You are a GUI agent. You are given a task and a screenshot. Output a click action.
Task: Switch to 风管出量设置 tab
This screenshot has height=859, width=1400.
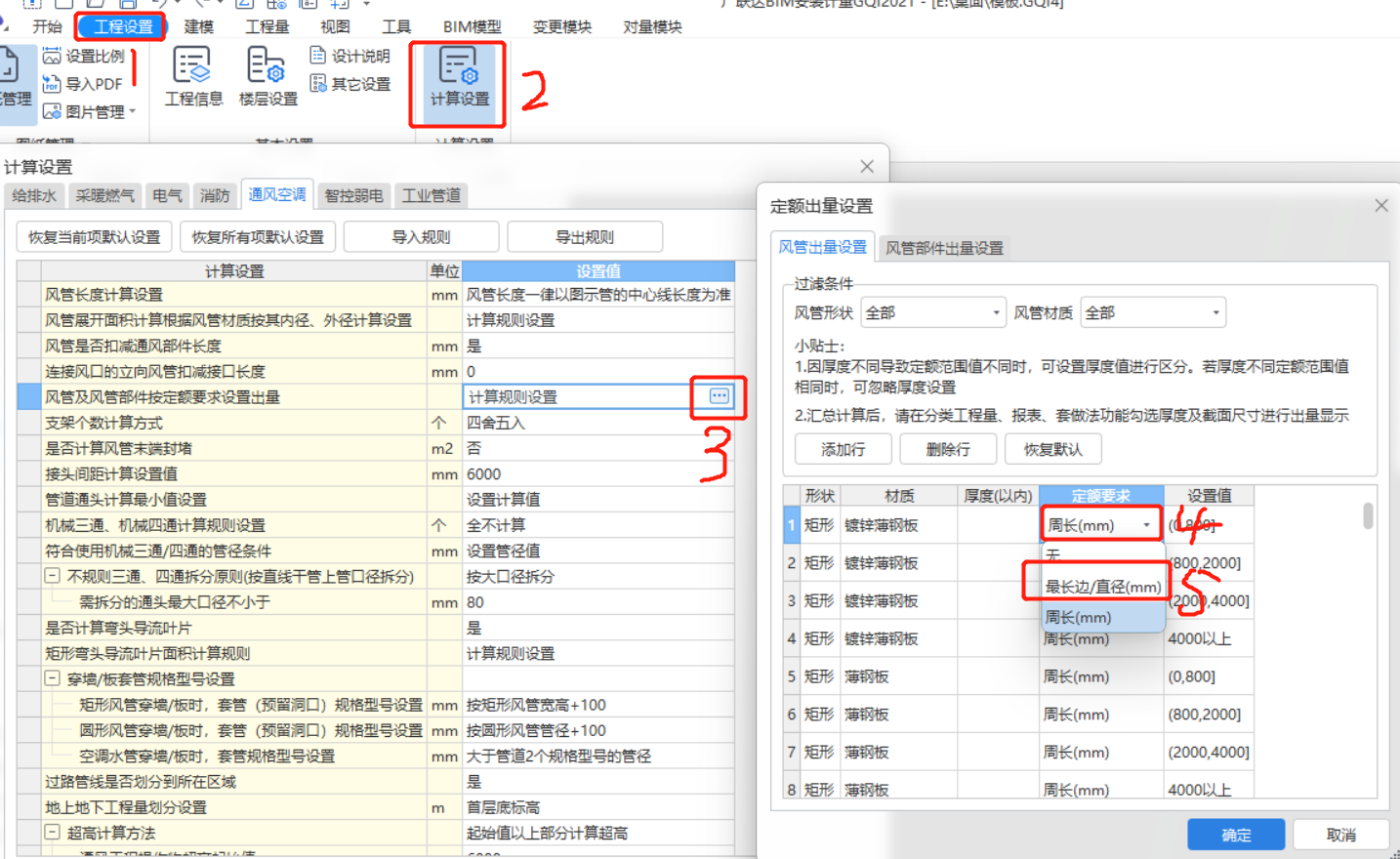pos(822,247)
